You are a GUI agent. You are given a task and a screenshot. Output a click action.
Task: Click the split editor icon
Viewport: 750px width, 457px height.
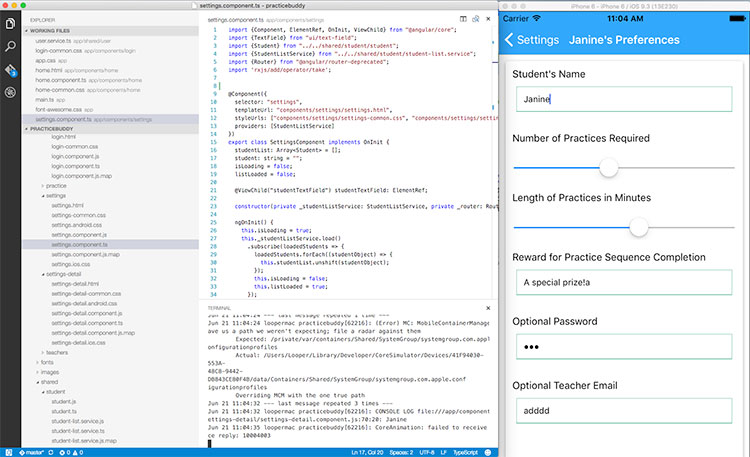[462, 19]
